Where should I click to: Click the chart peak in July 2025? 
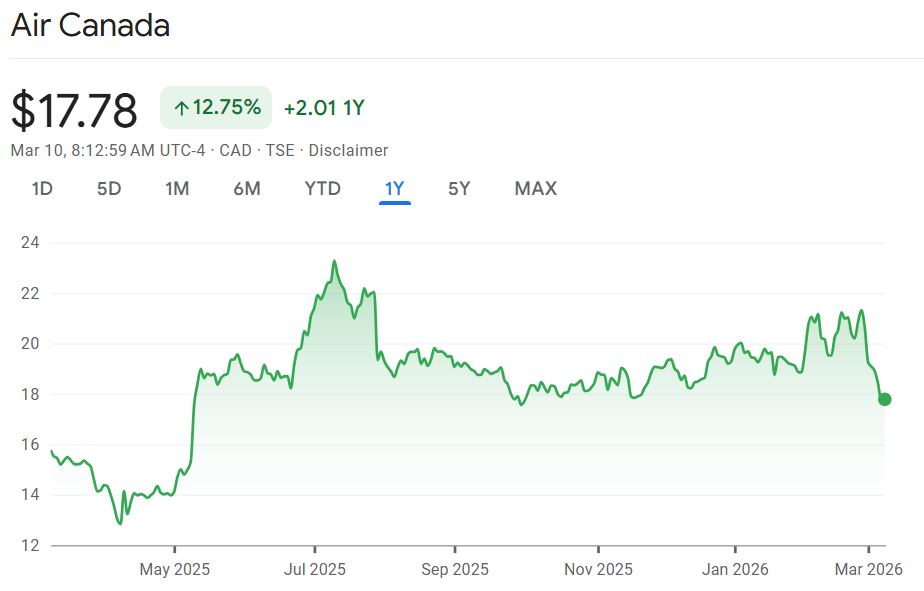tap(334, 262)
